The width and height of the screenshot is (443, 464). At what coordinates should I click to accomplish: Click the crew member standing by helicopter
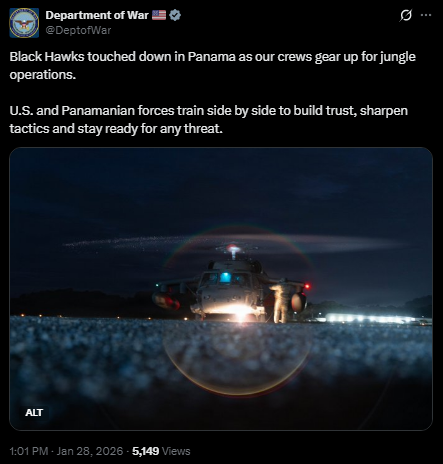point(281,302)
